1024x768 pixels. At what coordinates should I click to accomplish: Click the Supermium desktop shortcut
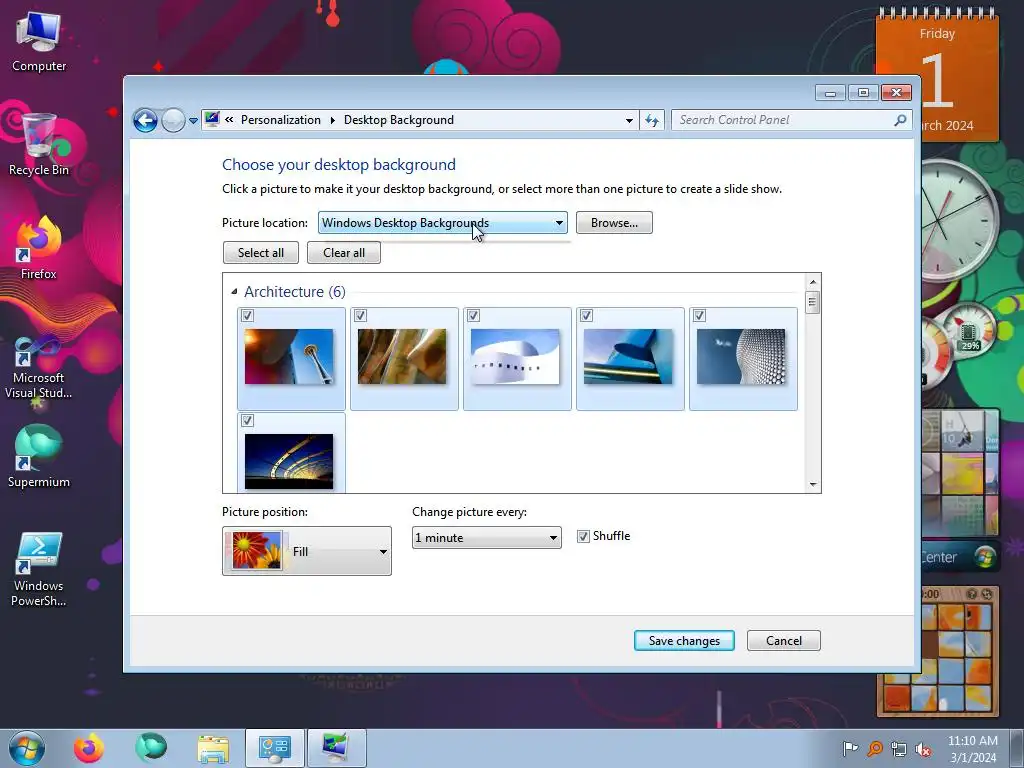(x=39, y=456)
